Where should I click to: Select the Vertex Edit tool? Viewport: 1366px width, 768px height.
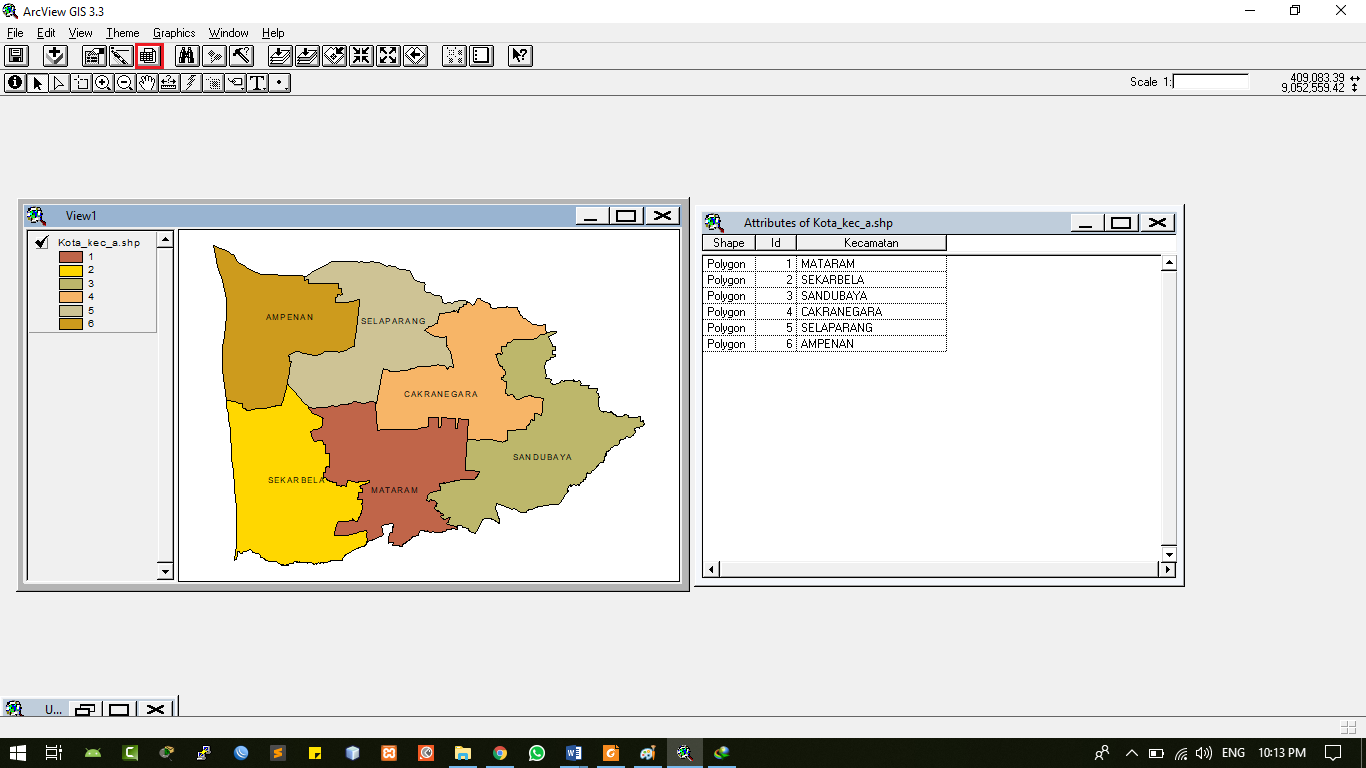(x=59, y=83)
